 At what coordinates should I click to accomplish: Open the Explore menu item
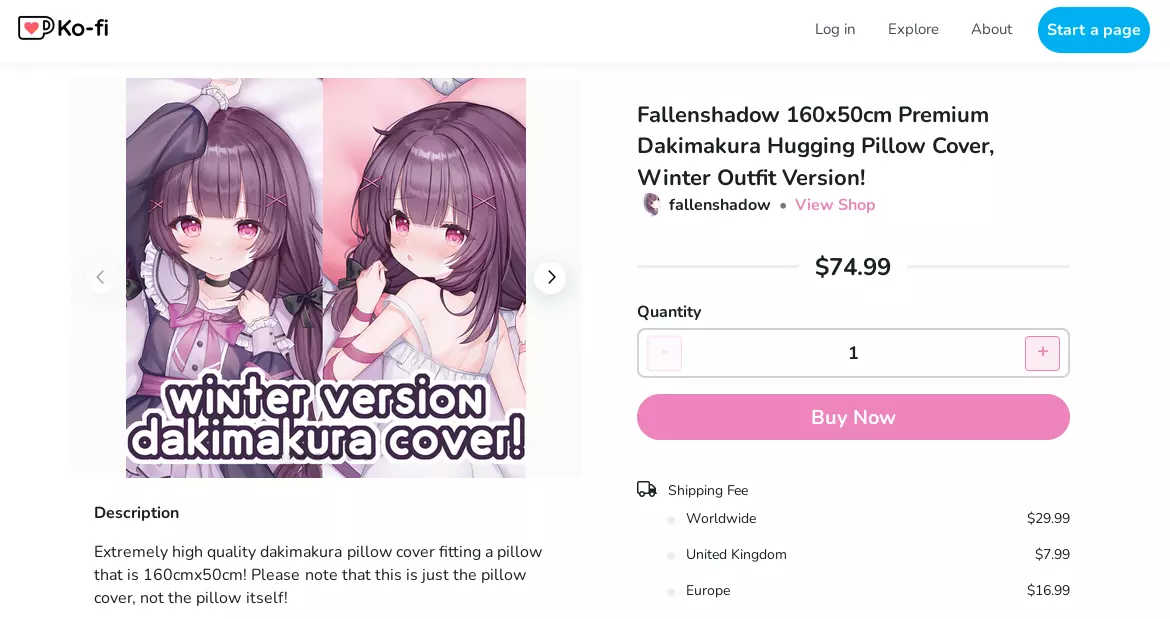[913, 29]
